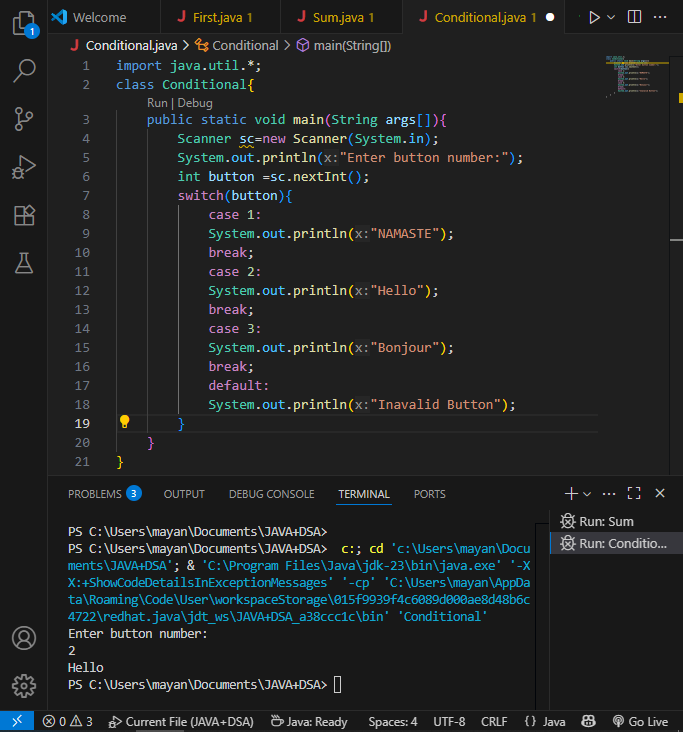
Task: Click the code minimap
Action: point(637,75)
